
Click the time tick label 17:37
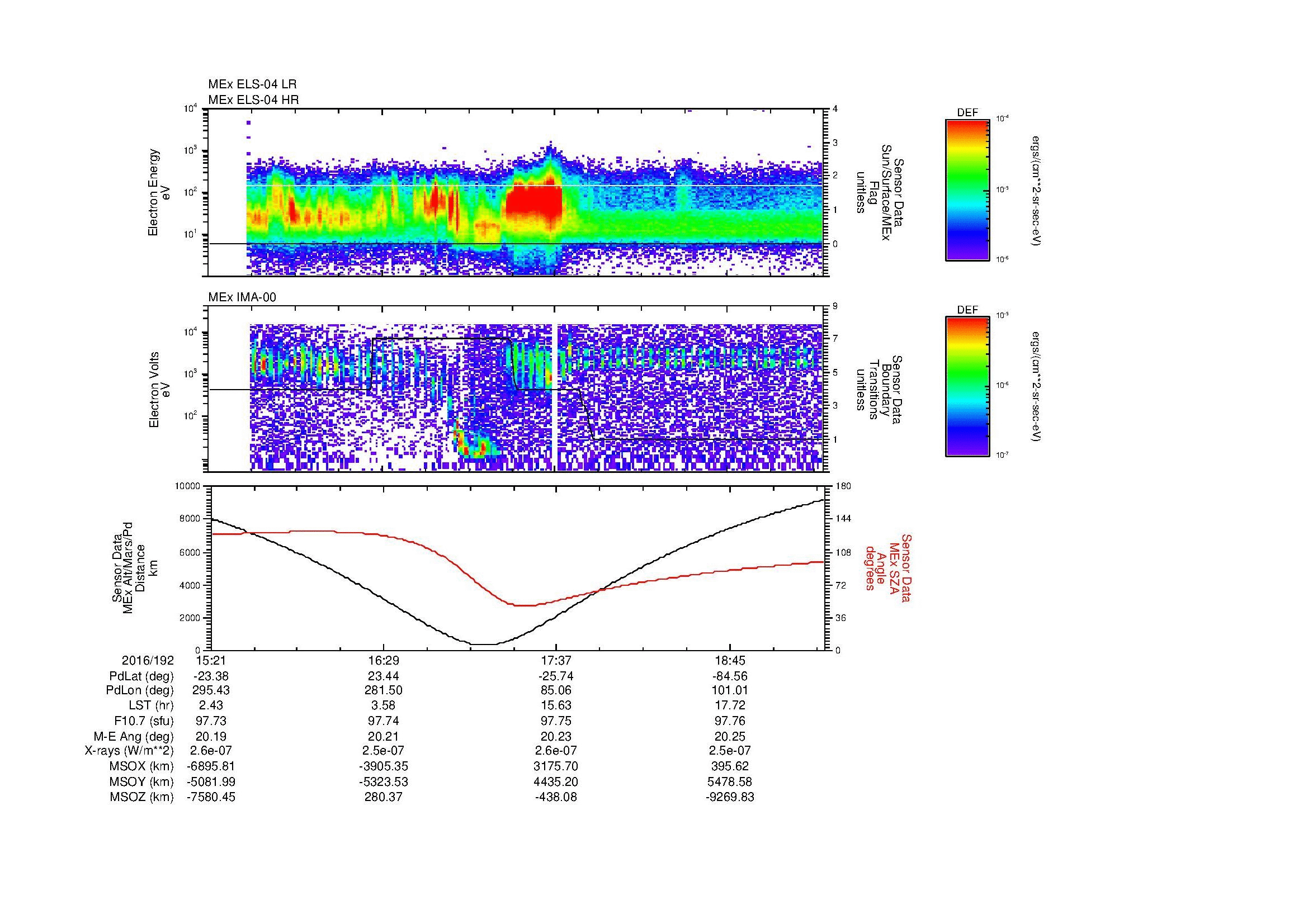[556, 661]
